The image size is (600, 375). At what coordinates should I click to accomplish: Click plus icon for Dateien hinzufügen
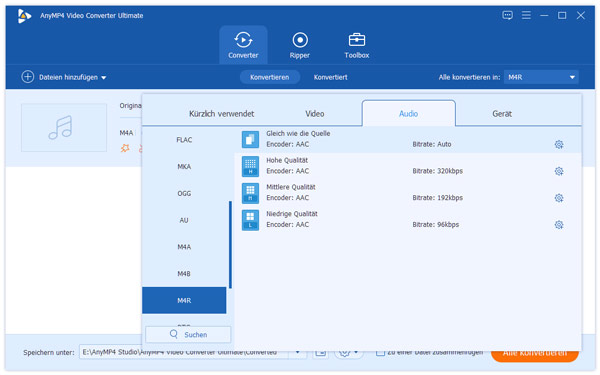click(28, 77)
